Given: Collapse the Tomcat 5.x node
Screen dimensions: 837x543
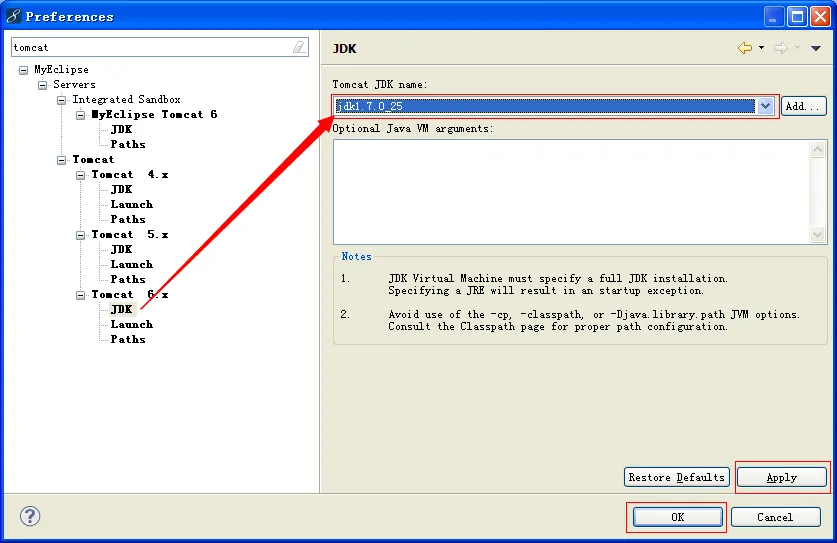Looking at the screenshot, I should 81,235.
